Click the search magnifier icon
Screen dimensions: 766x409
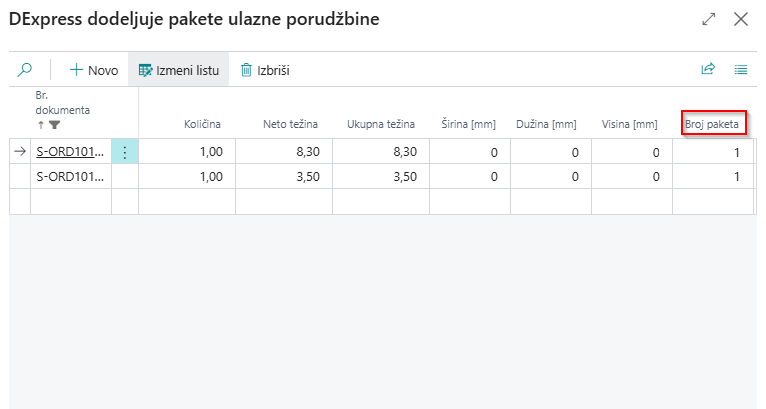click(26, 70)
